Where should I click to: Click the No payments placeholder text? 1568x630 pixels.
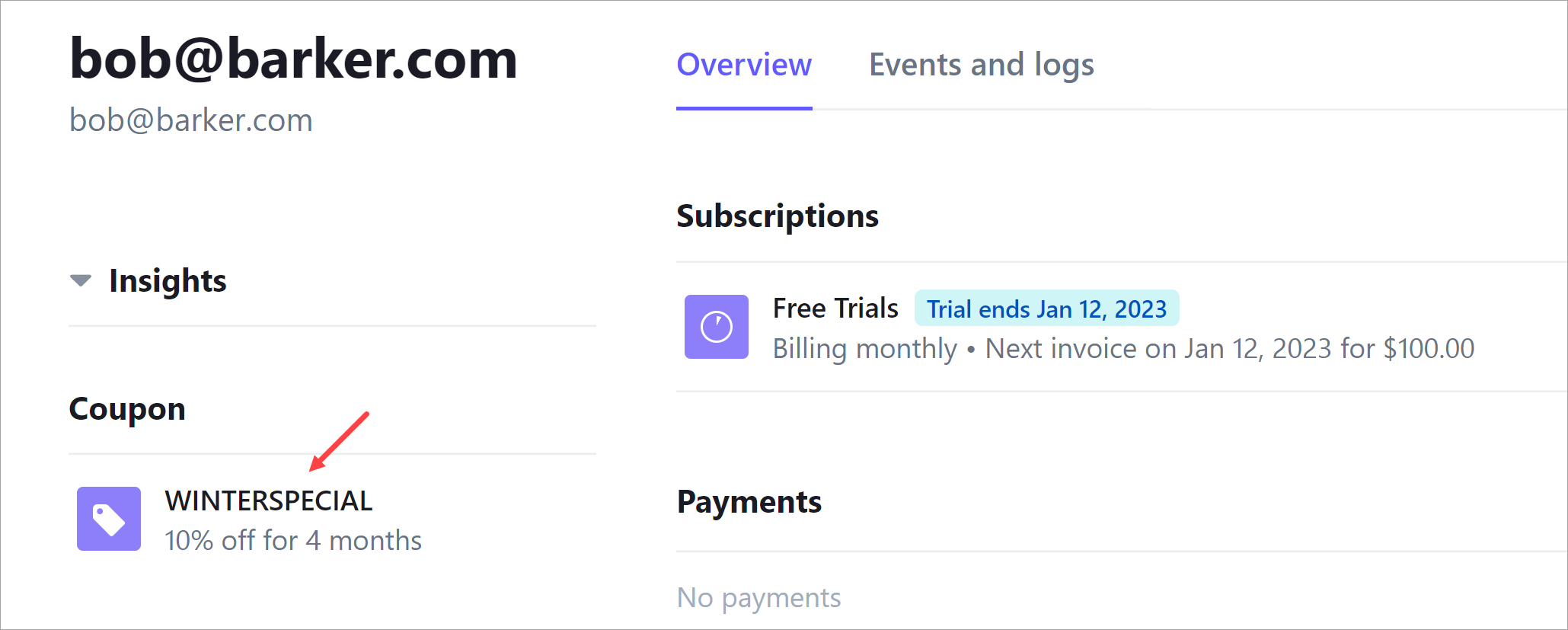tap(758, 598)
